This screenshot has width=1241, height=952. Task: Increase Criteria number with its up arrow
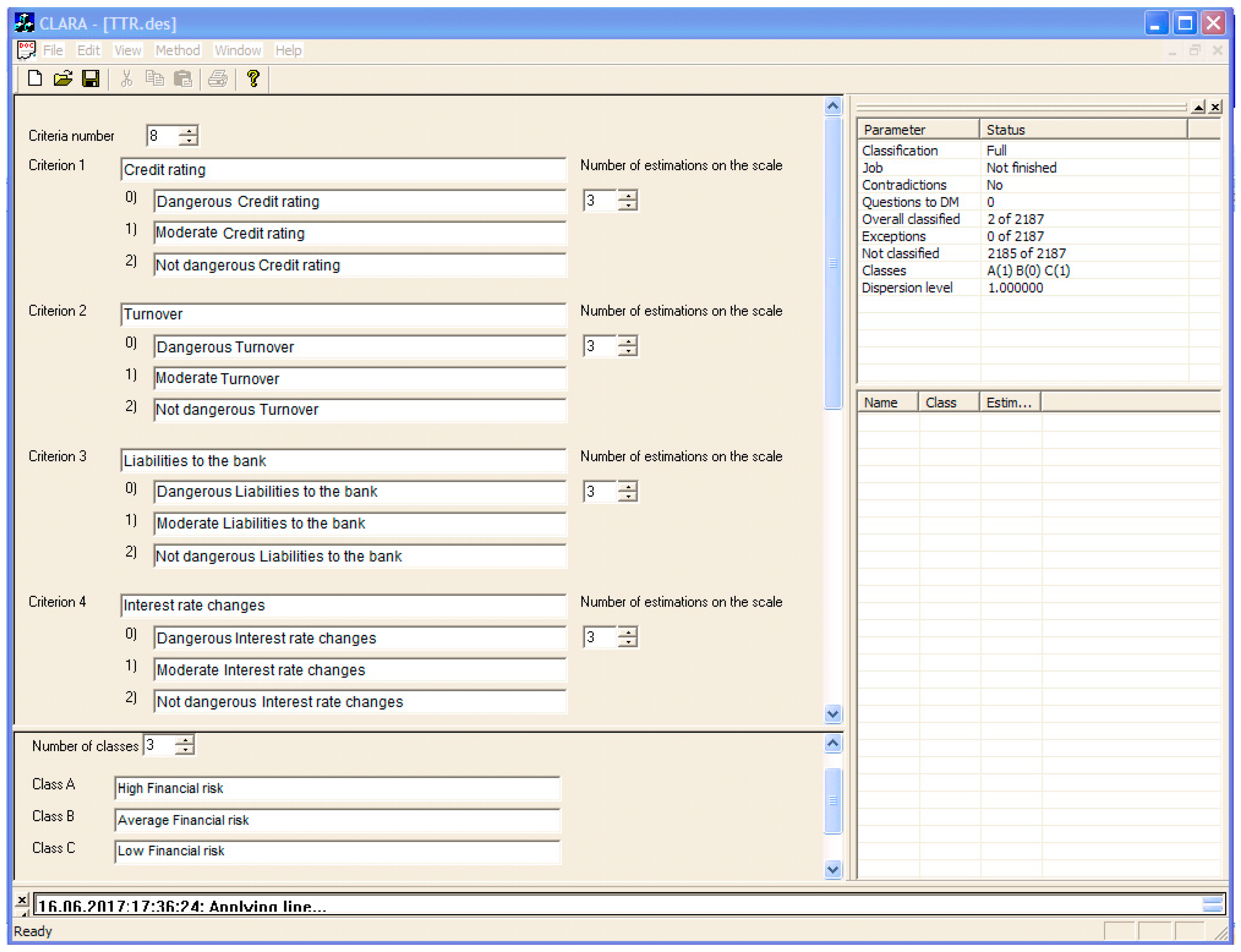click(189, 131)
